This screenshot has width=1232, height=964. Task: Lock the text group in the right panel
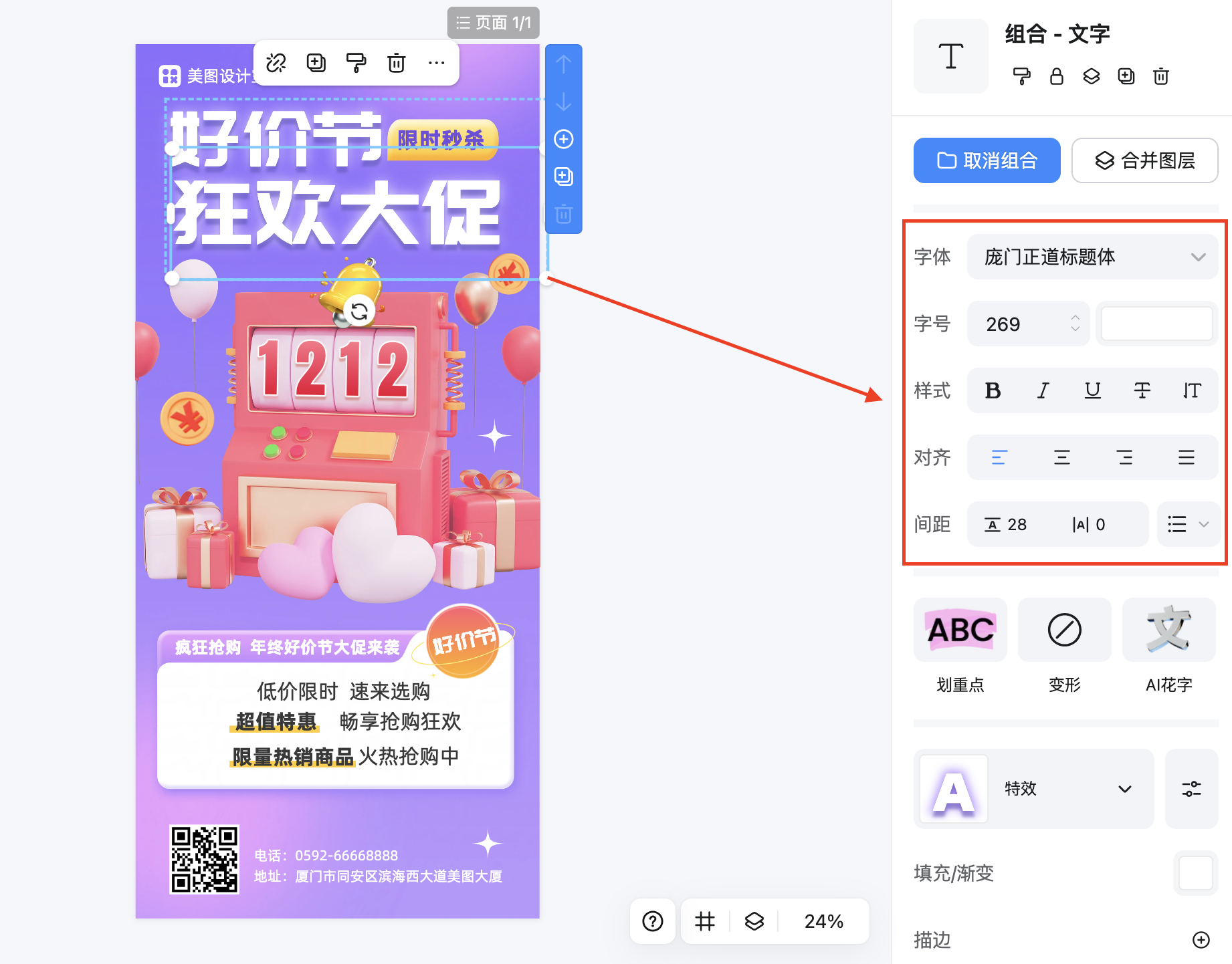(1057, 76)
